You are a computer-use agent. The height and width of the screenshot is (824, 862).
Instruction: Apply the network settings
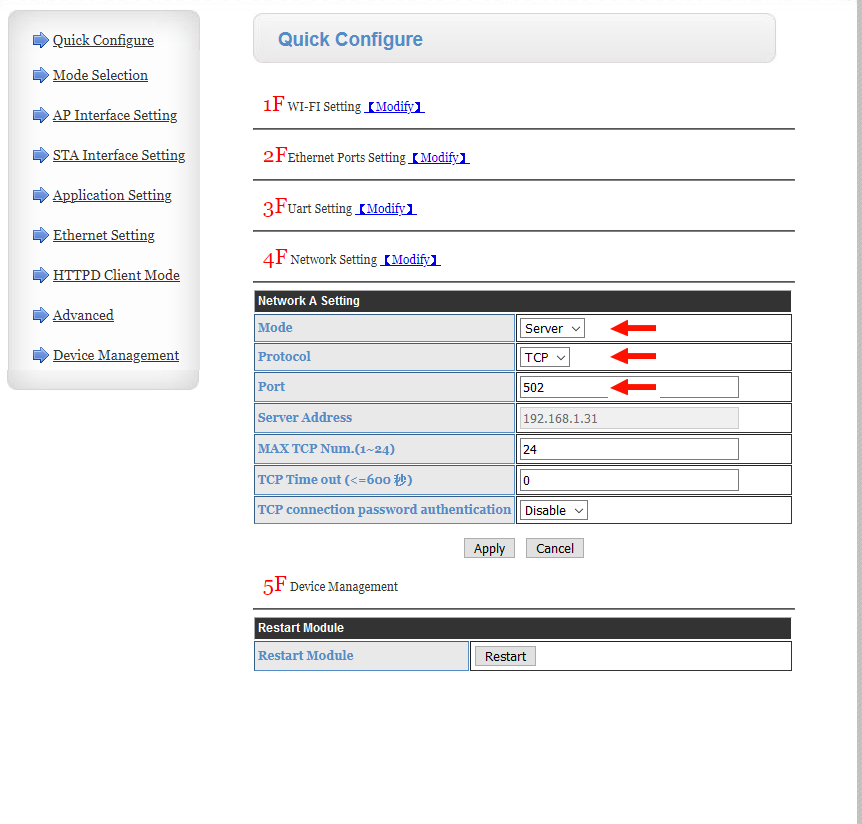(489, 549)
